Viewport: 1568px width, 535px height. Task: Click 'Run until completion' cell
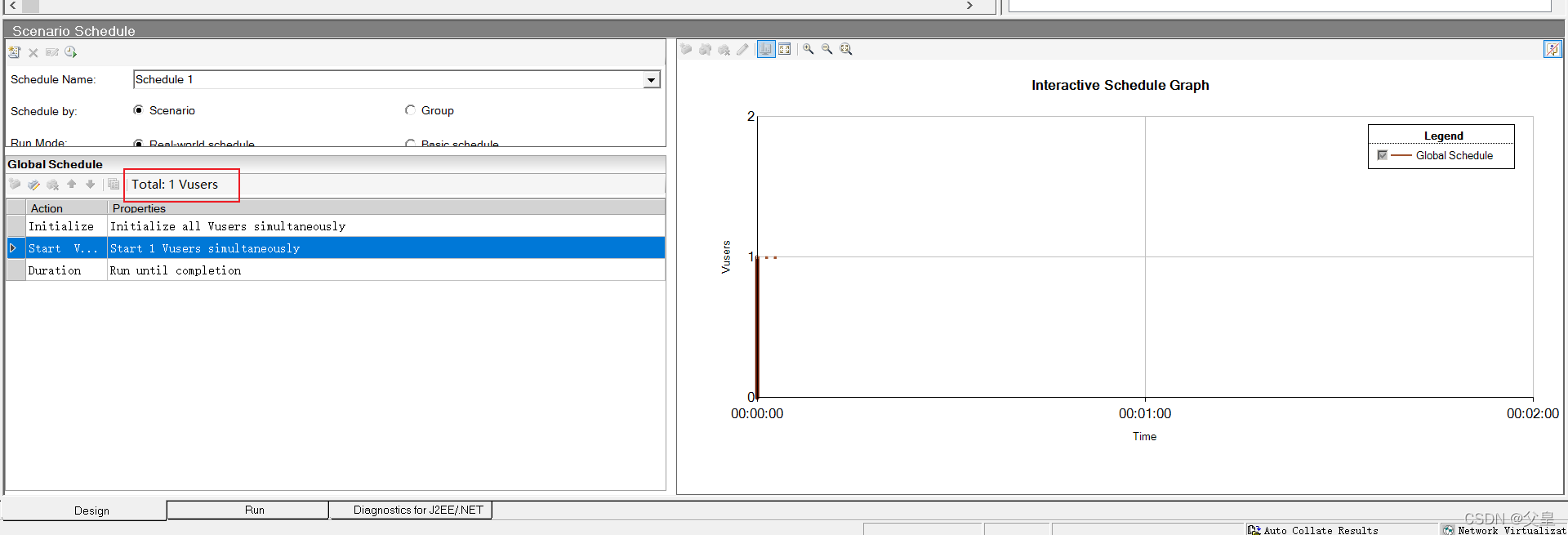point(386,270)
